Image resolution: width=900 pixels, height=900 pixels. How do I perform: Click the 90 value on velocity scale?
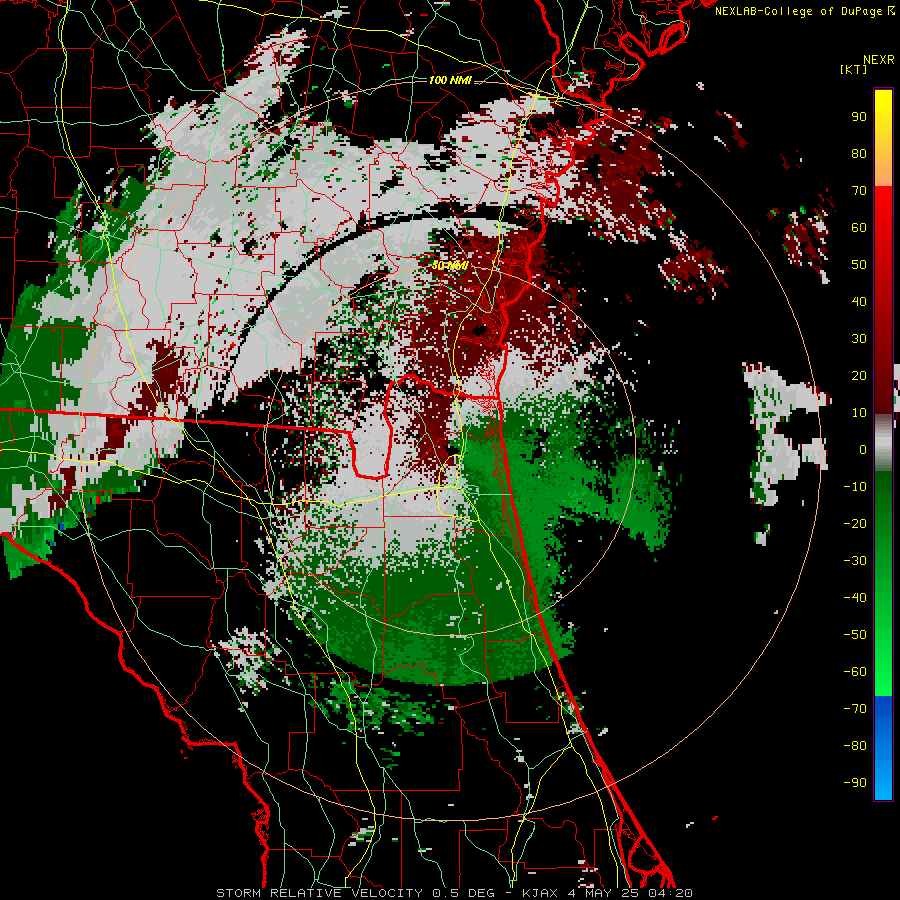[859, 117]
